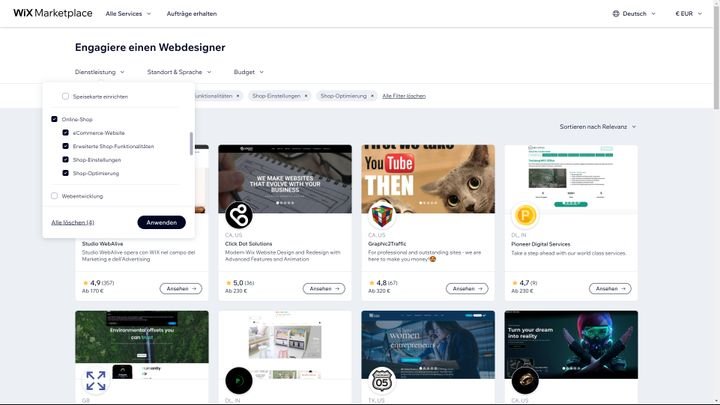Click the filter panel scrollbar
Viewport: 720px width, 405px height.
click(x=191, y=144)
